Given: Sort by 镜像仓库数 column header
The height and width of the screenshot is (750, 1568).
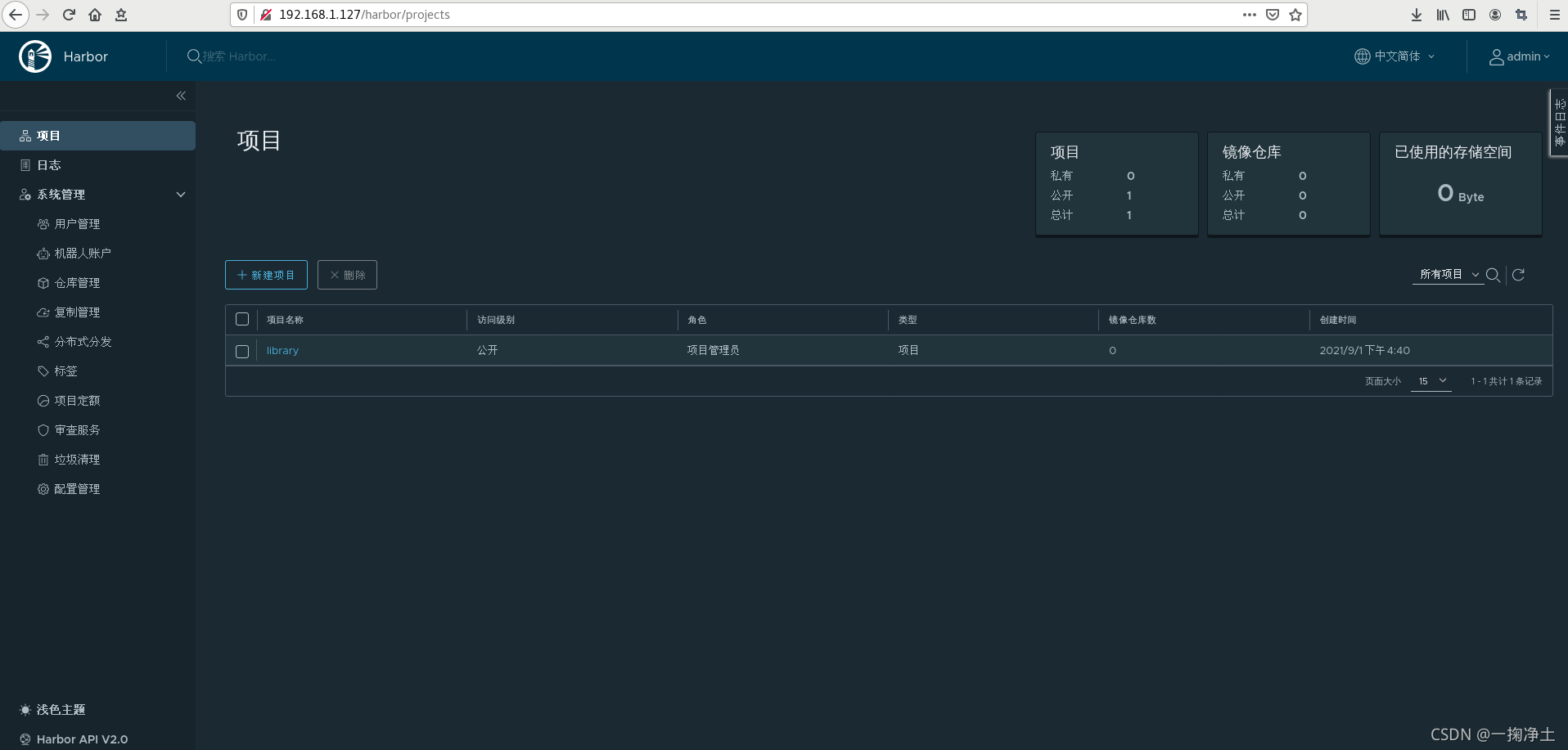Looking at the screenshot, I should [x=1133, y=320].
